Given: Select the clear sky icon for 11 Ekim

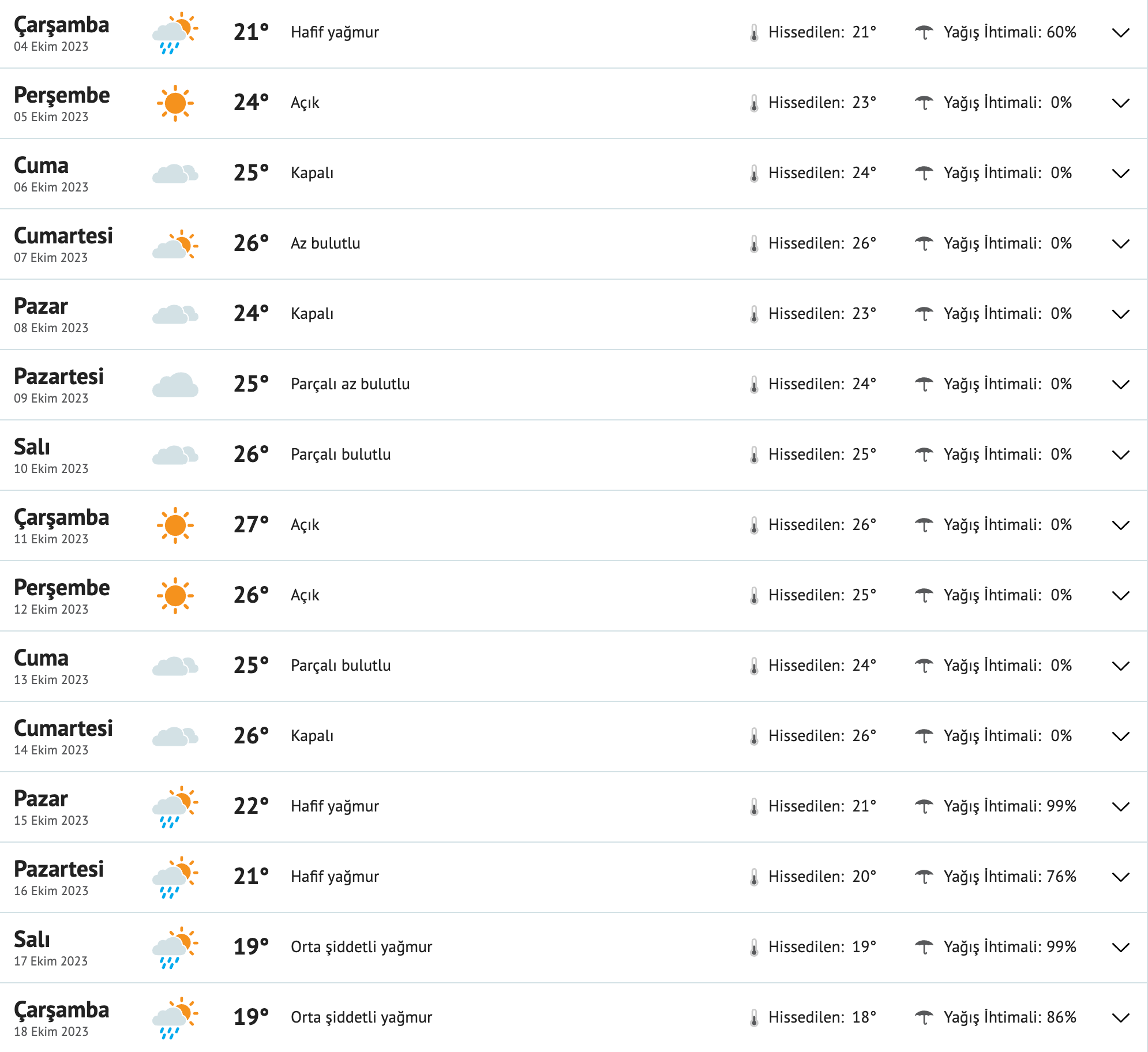Looking at the screenshot, I should coord(174,524).
